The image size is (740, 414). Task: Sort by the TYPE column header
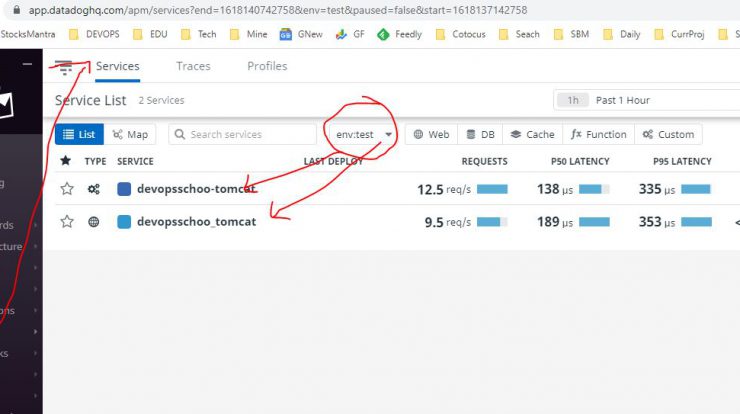pyautogui.click(x=95, y=161)
